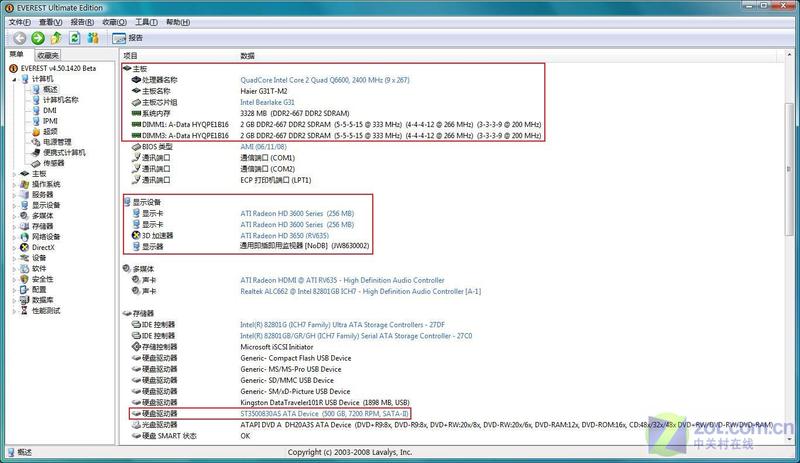Image resolution: width=800 pixels, height=463 pixels.
Task: Open the Realtek ALC662 audio controller link
Action: coord(361,291)
